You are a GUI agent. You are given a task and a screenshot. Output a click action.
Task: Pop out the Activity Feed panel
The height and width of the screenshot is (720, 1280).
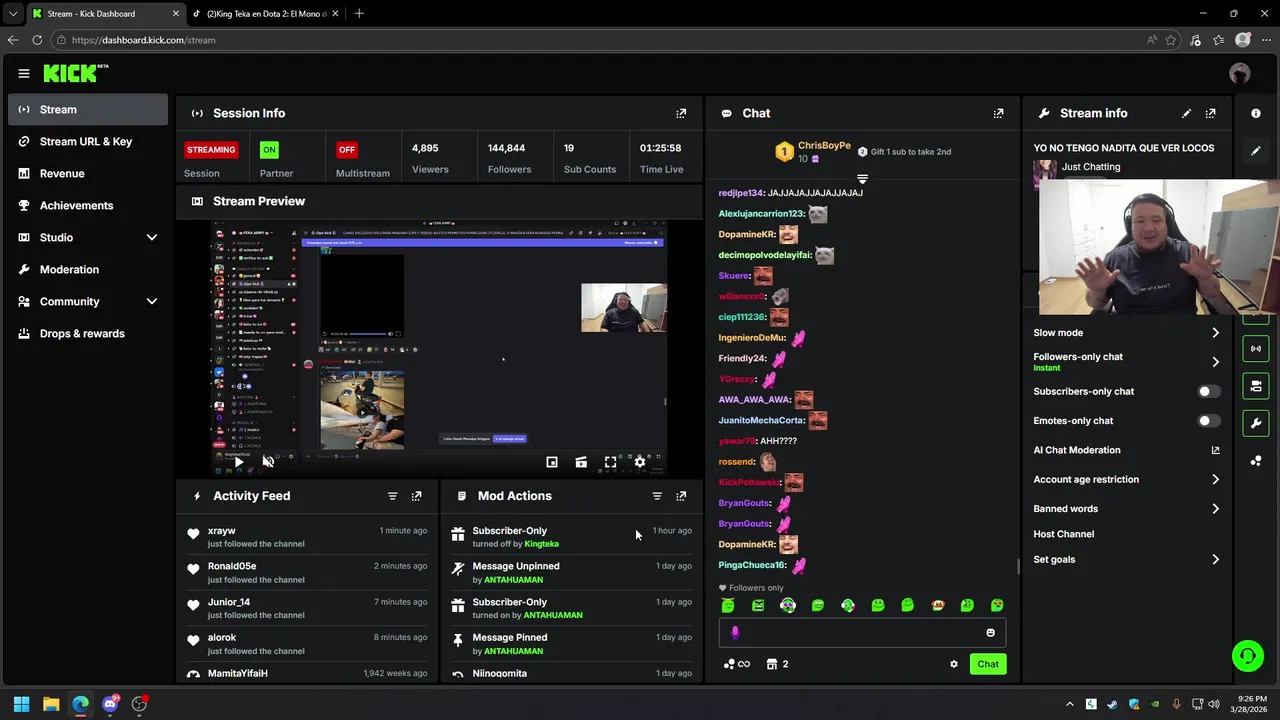coord(417,496)
